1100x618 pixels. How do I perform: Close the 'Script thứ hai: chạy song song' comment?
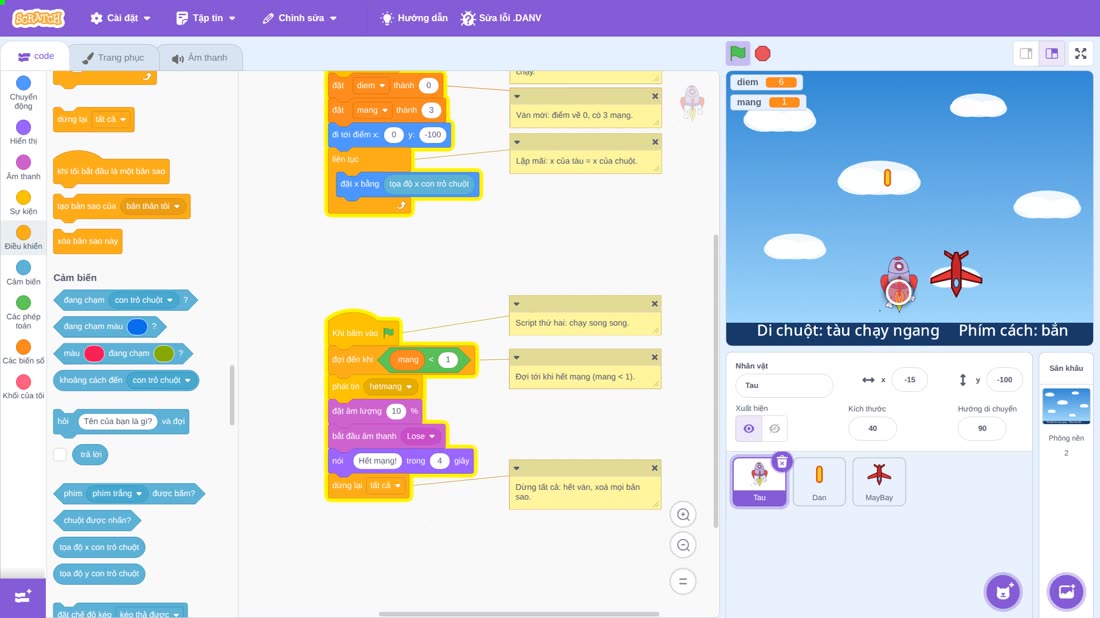click(655, 304)
